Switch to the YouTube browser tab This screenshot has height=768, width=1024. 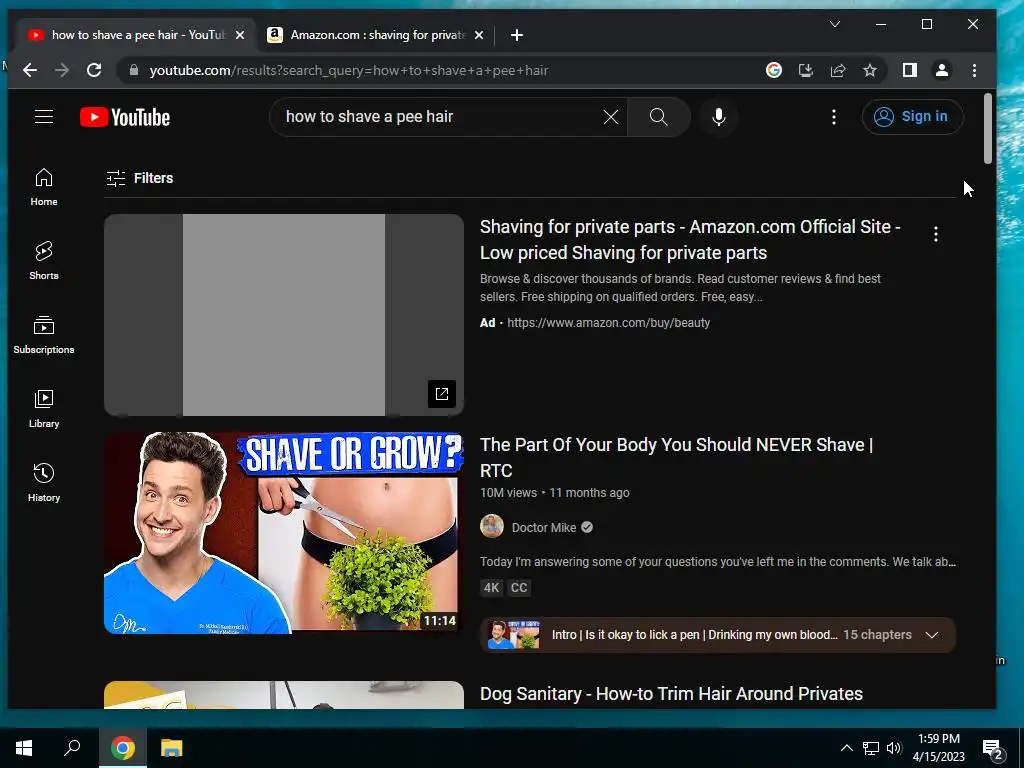pos(136,35)
